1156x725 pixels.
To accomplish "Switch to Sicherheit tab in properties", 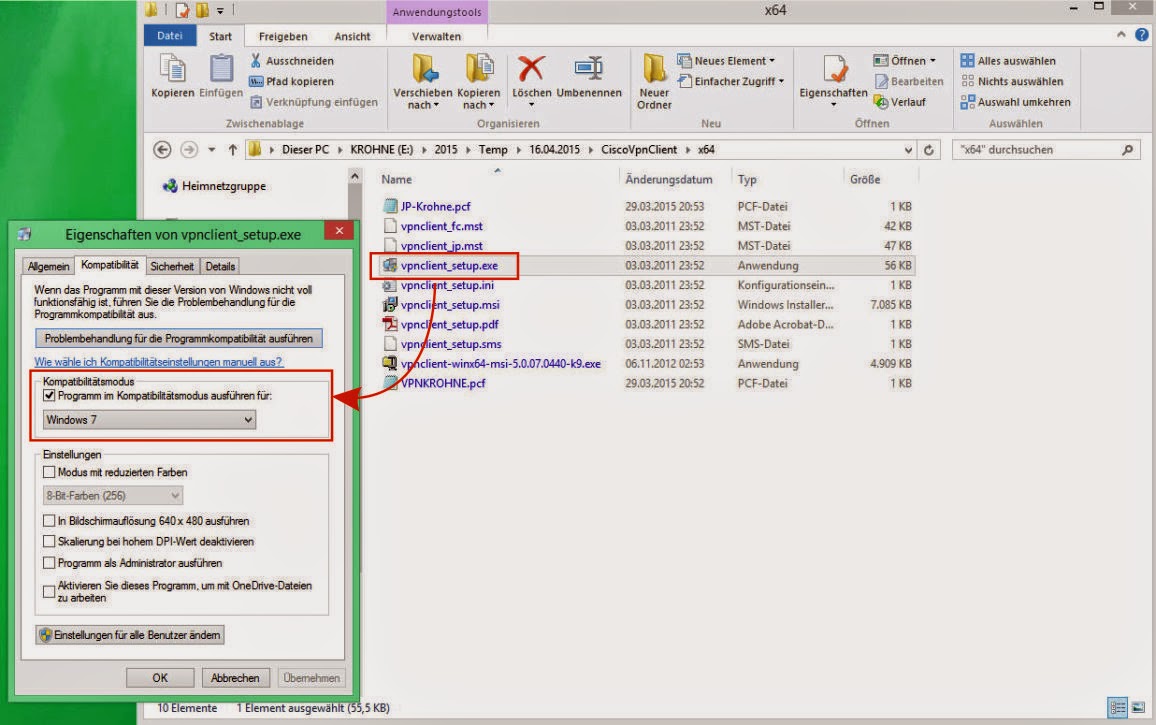I will pyautogui.click(x=172, y=266).
